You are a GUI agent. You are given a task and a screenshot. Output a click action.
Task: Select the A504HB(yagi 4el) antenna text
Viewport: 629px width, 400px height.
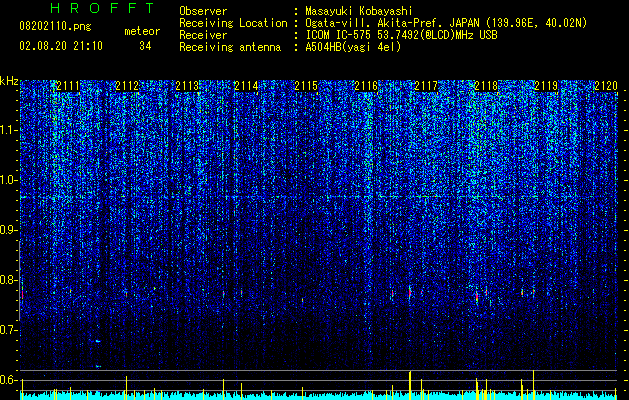pyautogui.click(x=353, y=47)
